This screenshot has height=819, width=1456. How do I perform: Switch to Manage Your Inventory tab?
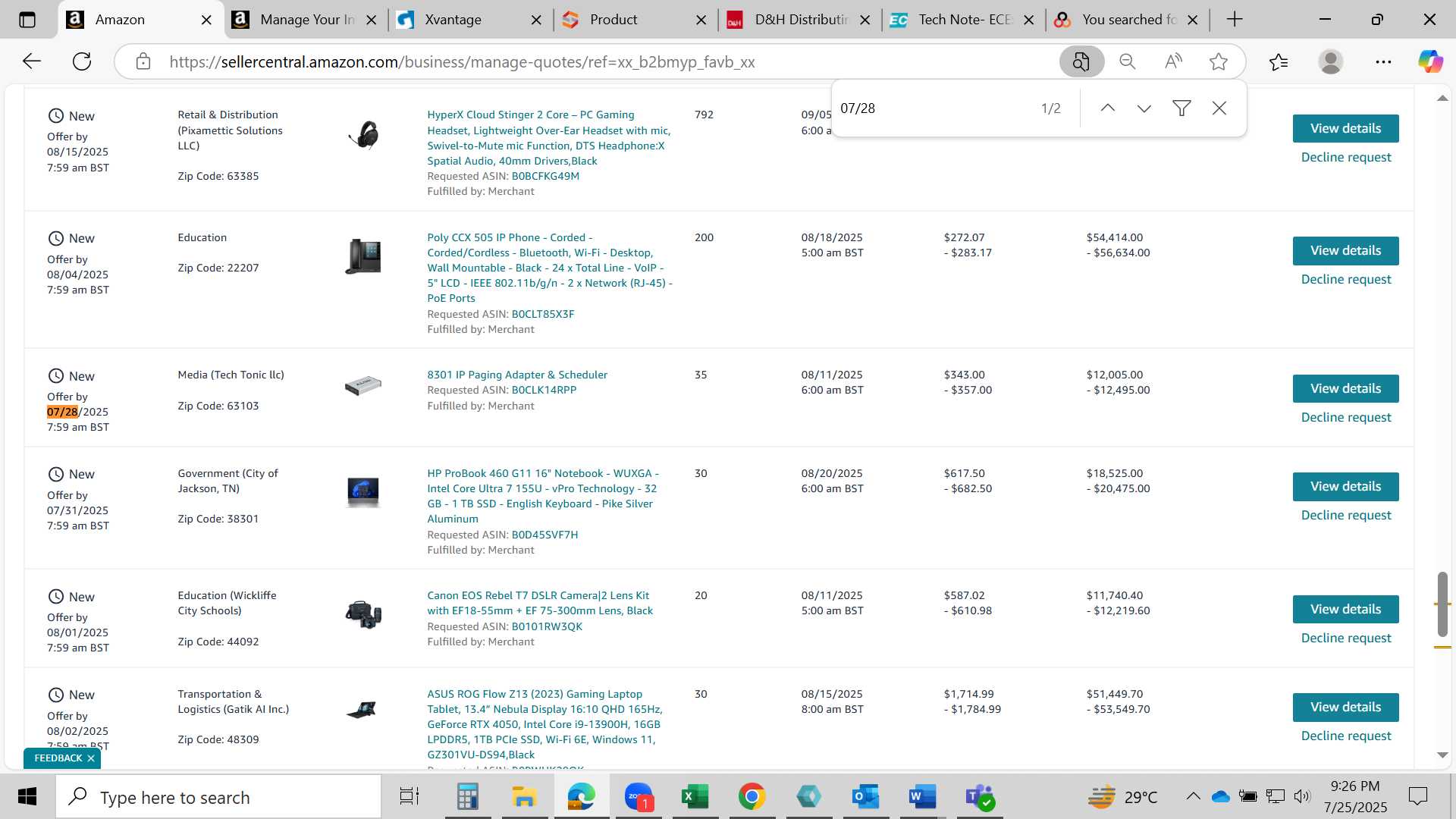(306, 20)
